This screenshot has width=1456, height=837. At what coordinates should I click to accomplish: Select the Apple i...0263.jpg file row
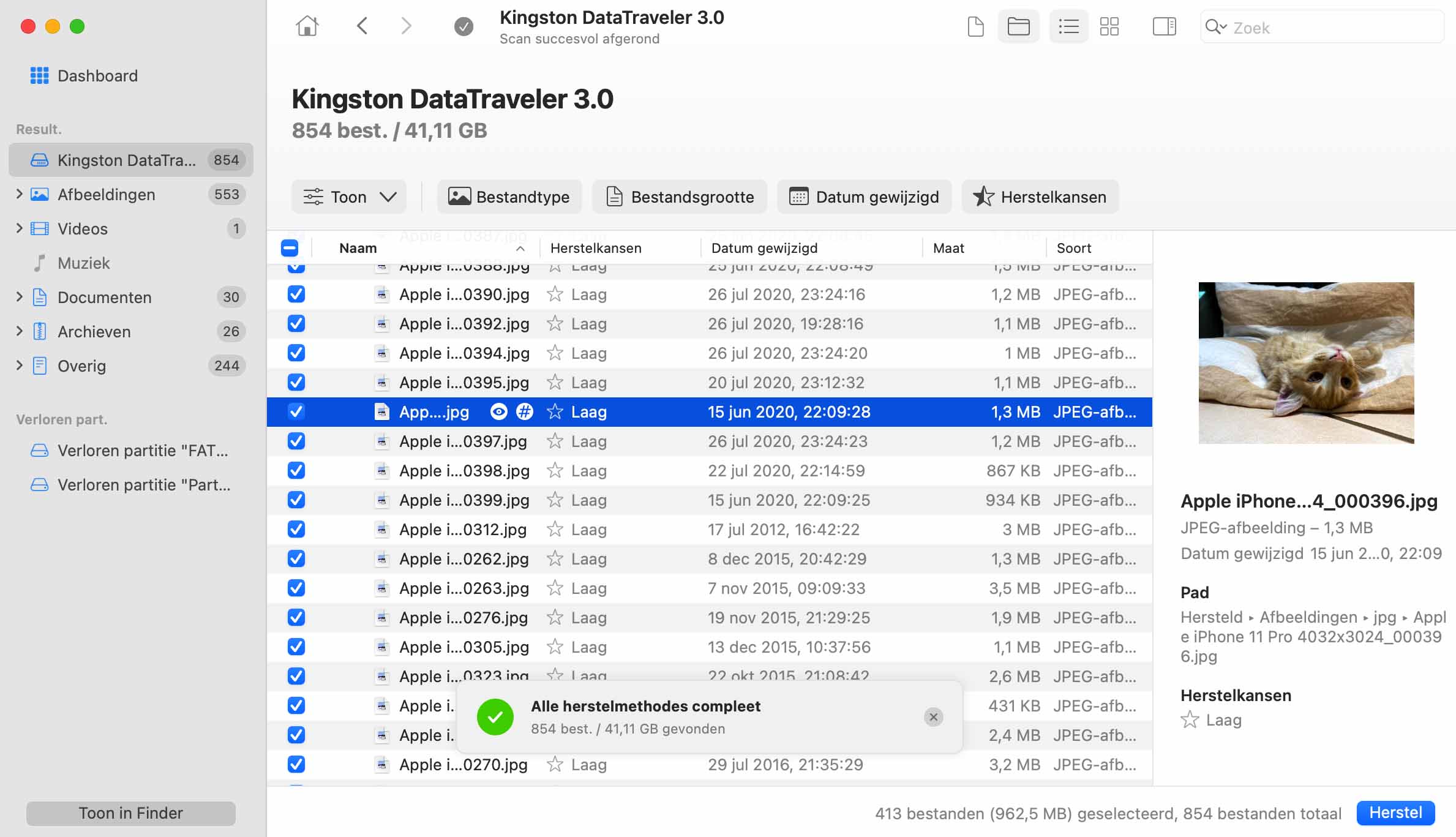point(709,588)
